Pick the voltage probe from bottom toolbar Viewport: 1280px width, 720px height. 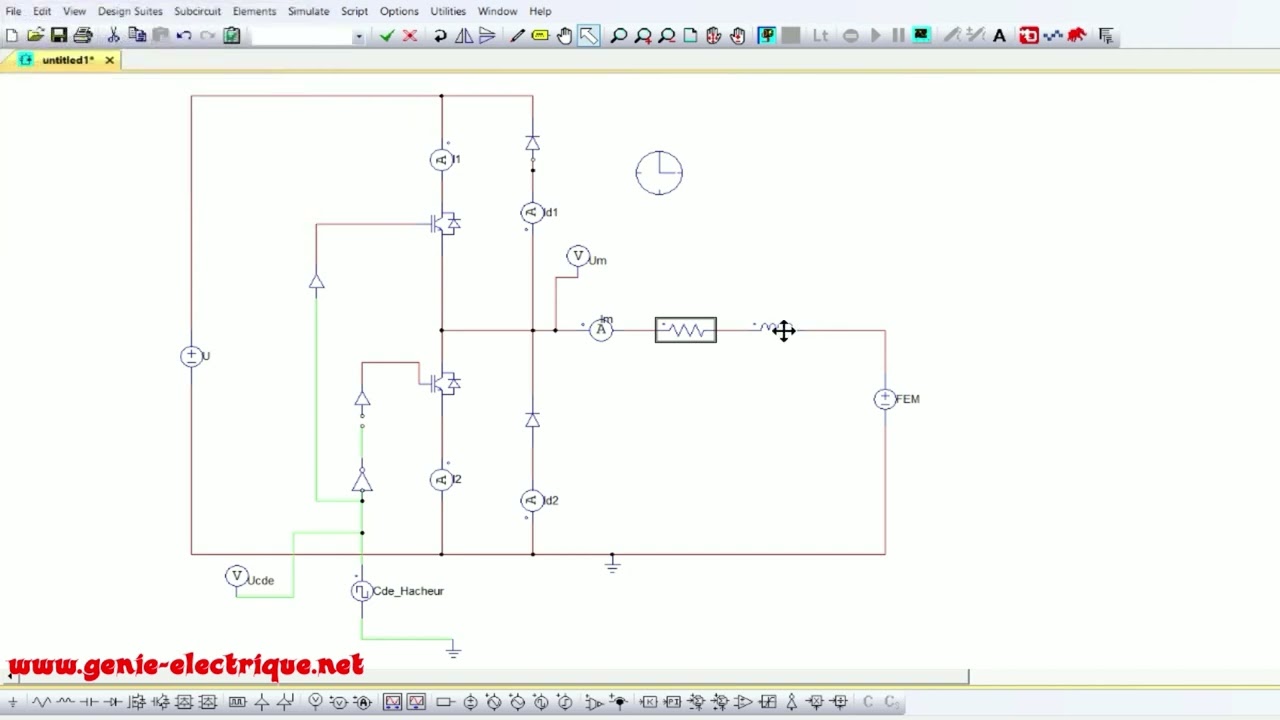[315, 702]
